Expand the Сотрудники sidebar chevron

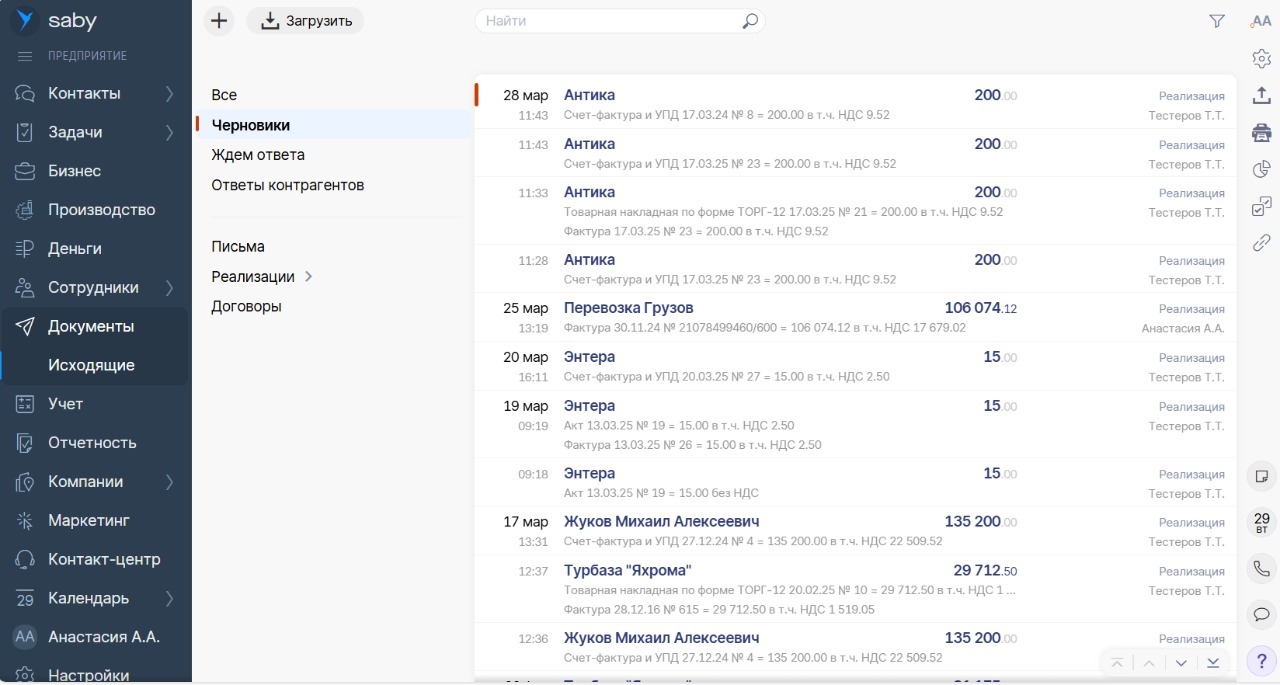coord(169,288)
